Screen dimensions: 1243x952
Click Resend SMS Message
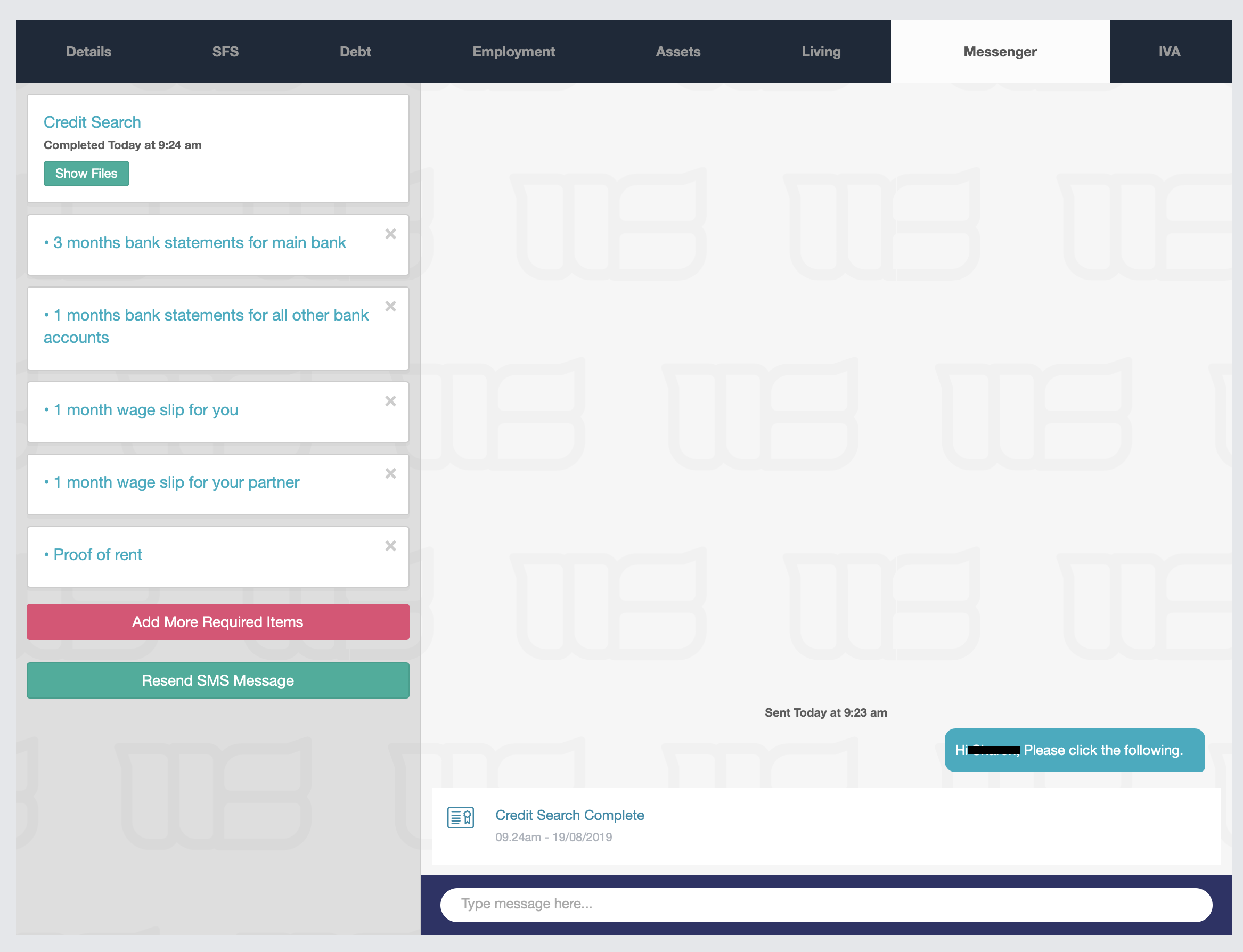point(218,680)
